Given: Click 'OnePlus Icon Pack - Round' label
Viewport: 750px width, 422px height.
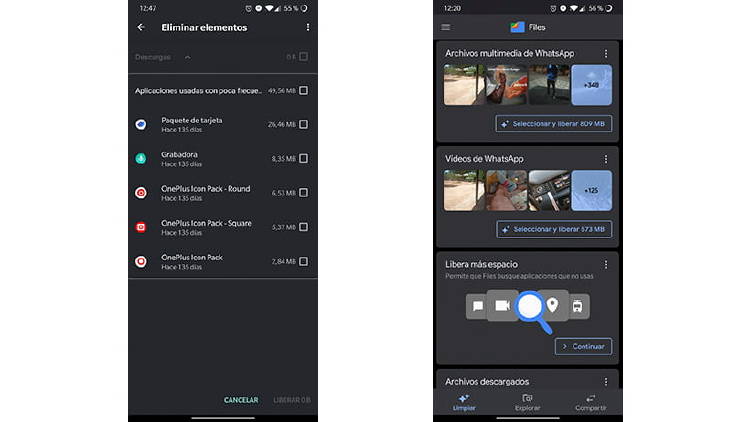Looking at the screenshot, I should (x=206, y=189).
